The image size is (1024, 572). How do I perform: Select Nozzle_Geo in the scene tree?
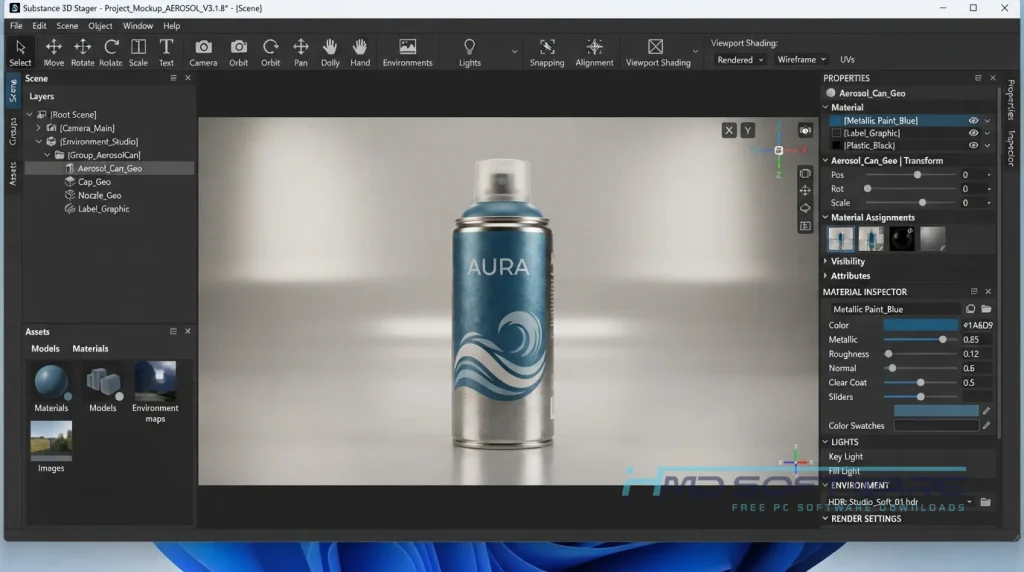pyautogui.click(x=99, y=195)
